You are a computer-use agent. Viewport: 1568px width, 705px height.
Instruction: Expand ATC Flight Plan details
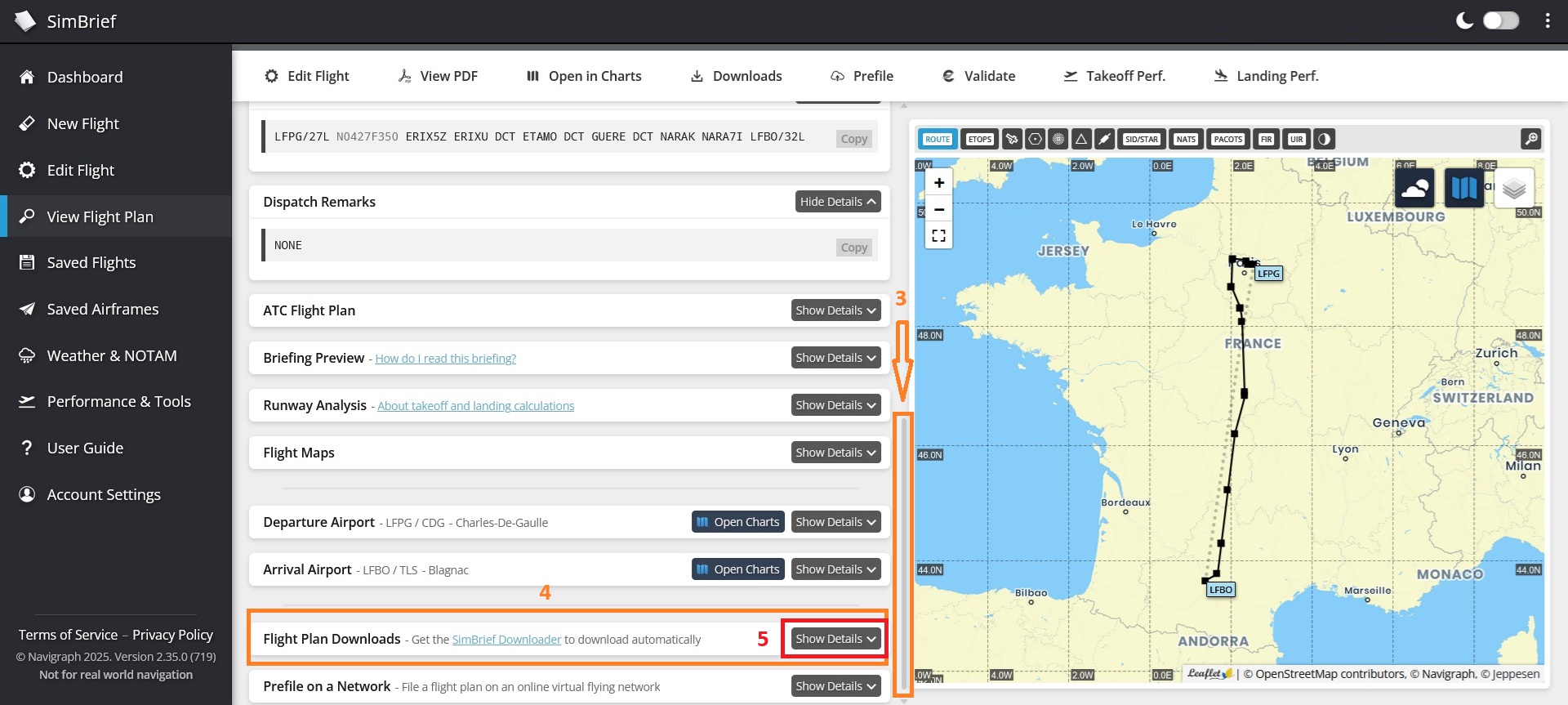[x=835, y=310]
